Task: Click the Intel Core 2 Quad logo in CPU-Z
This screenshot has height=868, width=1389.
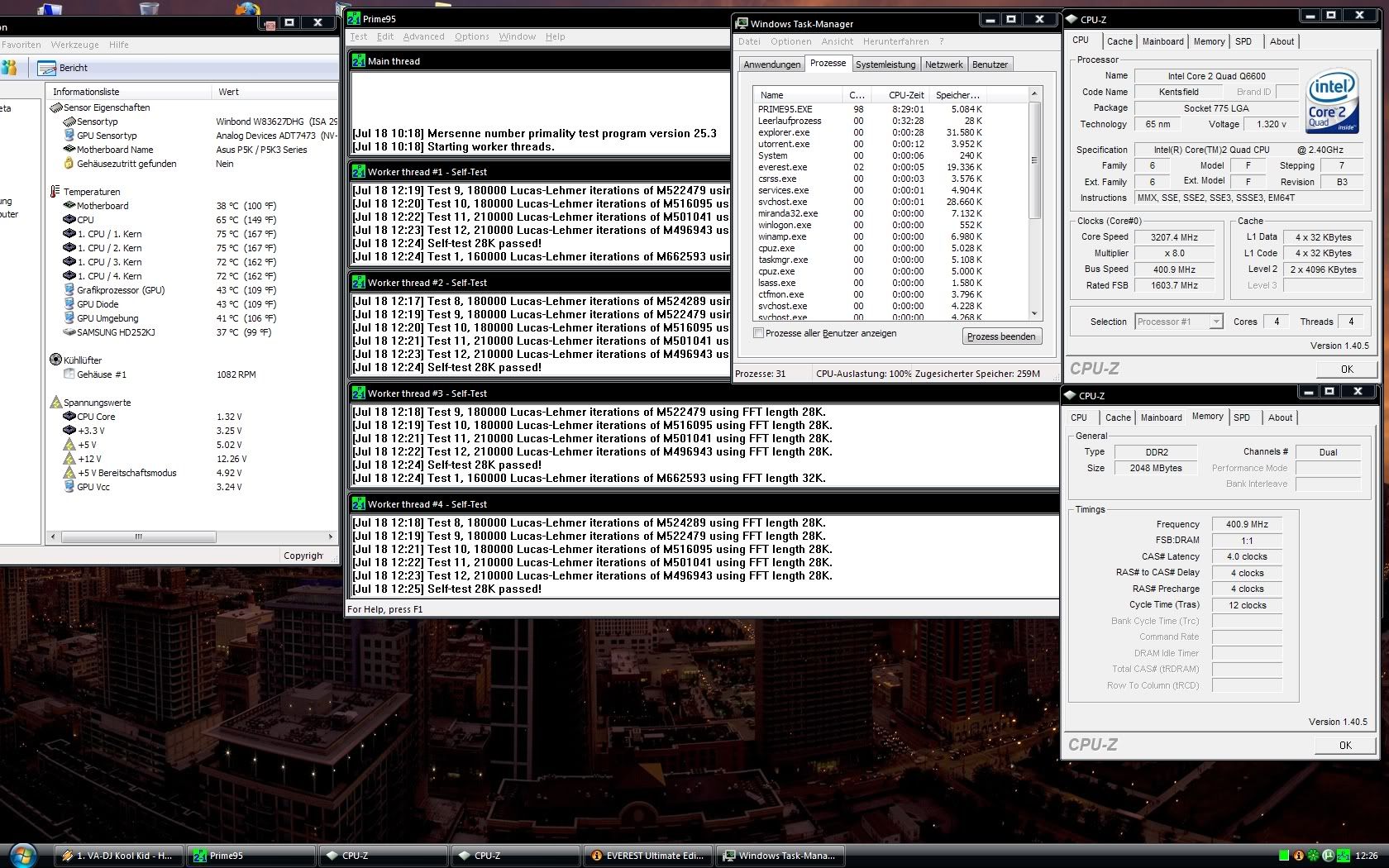Action: [1333, 103]
